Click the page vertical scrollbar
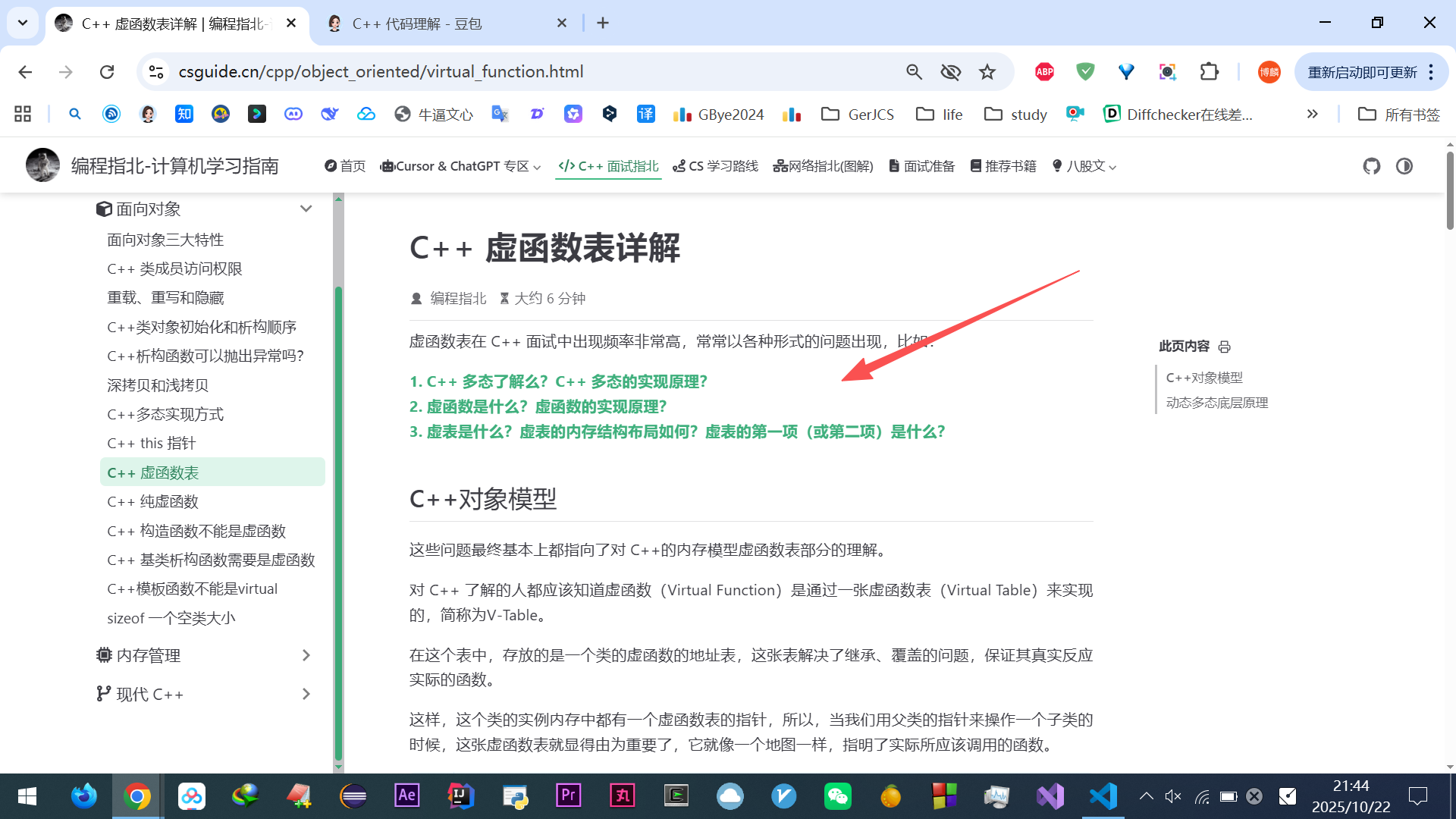Screen dimensions: 1456x819 tap(1449, 190)
